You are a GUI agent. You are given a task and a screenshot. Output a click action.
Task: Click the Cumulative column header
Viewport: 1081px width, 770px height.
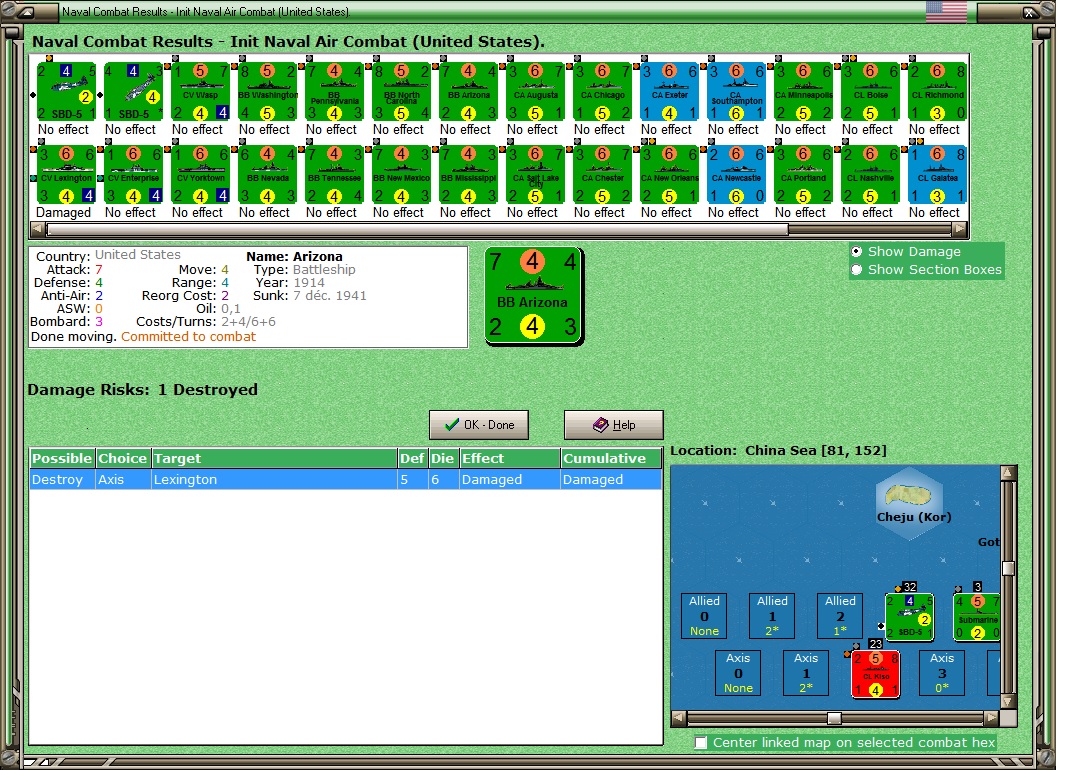coord(611,458)
